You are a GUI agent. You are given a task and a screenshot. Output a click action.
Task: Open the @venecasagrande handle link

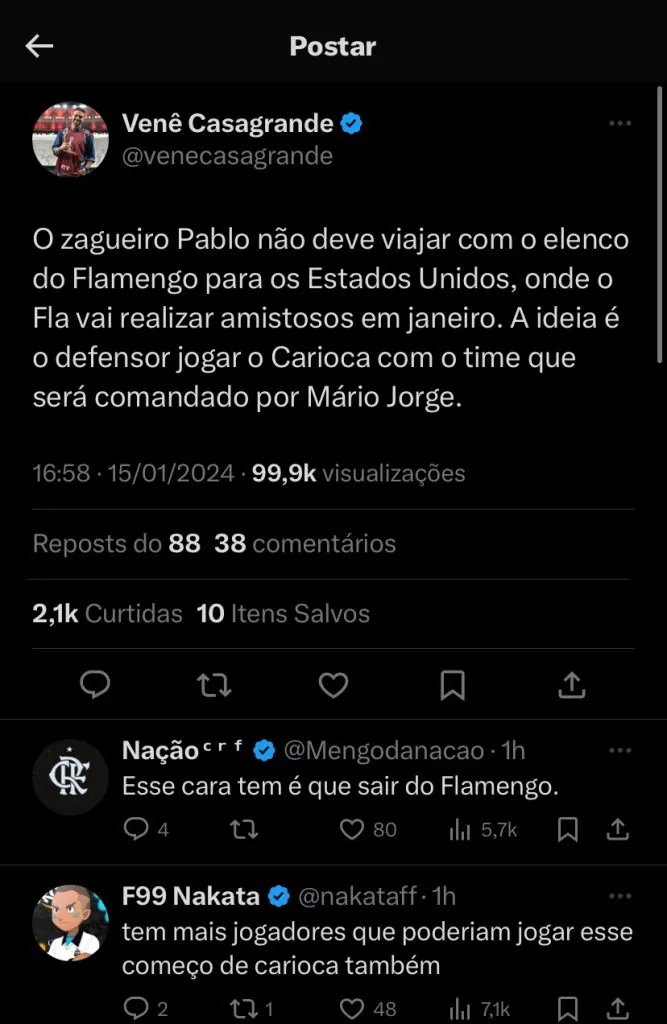point(227,156)
